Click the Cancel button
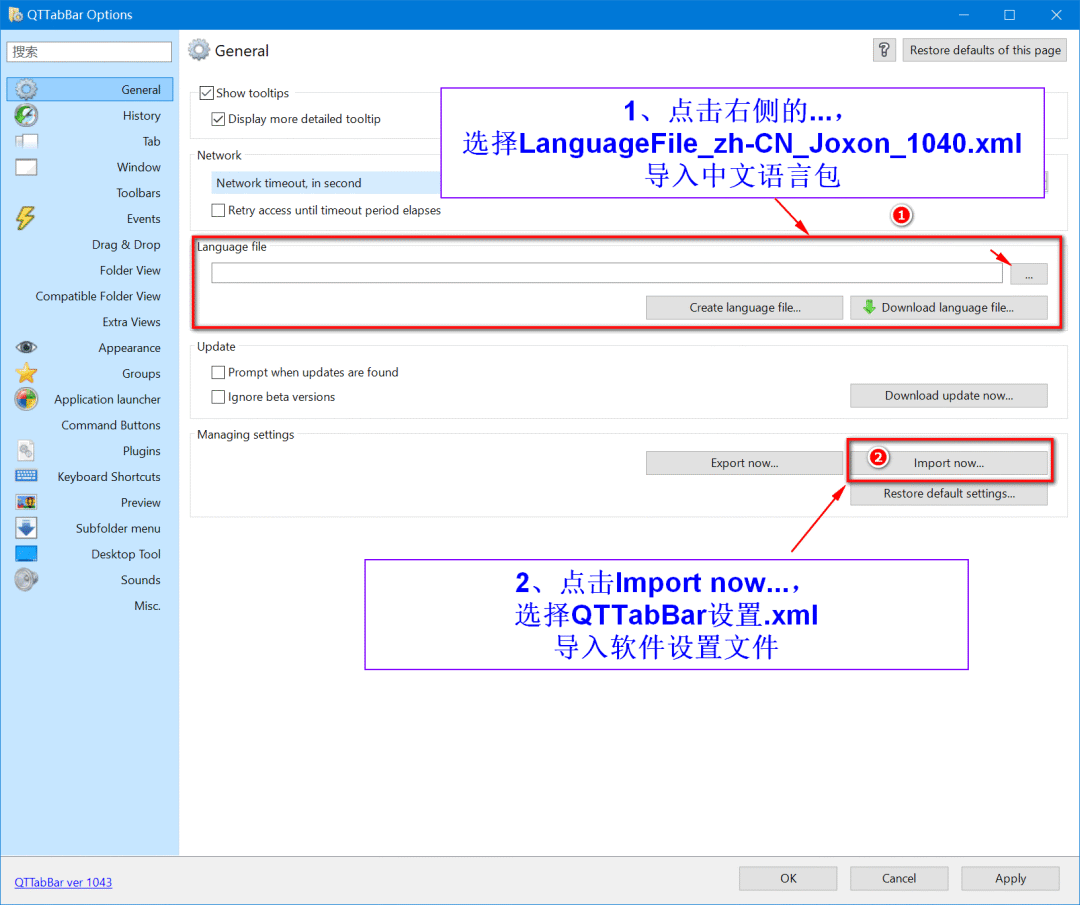Viewport: 1080px width, 905px height. pos(899,879)
